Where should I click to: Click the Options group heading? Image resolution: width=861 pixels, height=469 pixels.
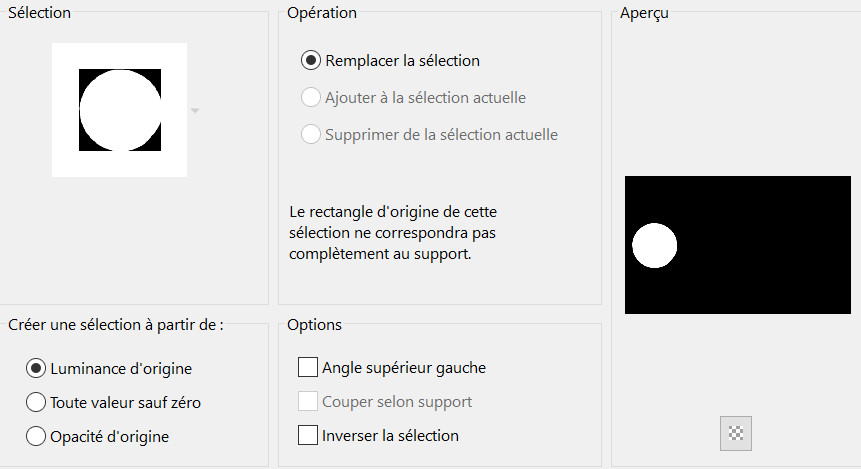pos(314,325)
